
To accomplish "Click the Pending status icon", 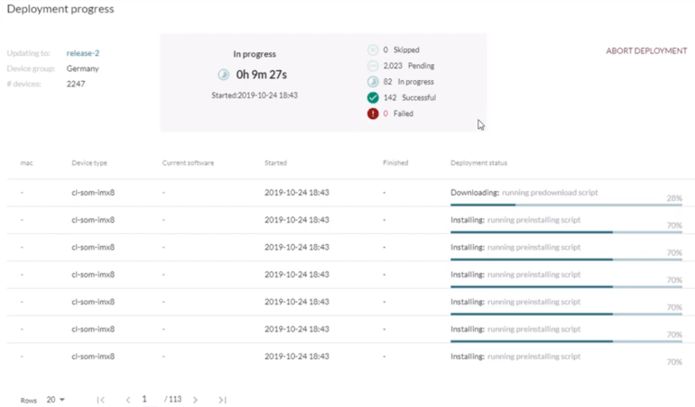I will pyautogui.click(x=373, y=65).
